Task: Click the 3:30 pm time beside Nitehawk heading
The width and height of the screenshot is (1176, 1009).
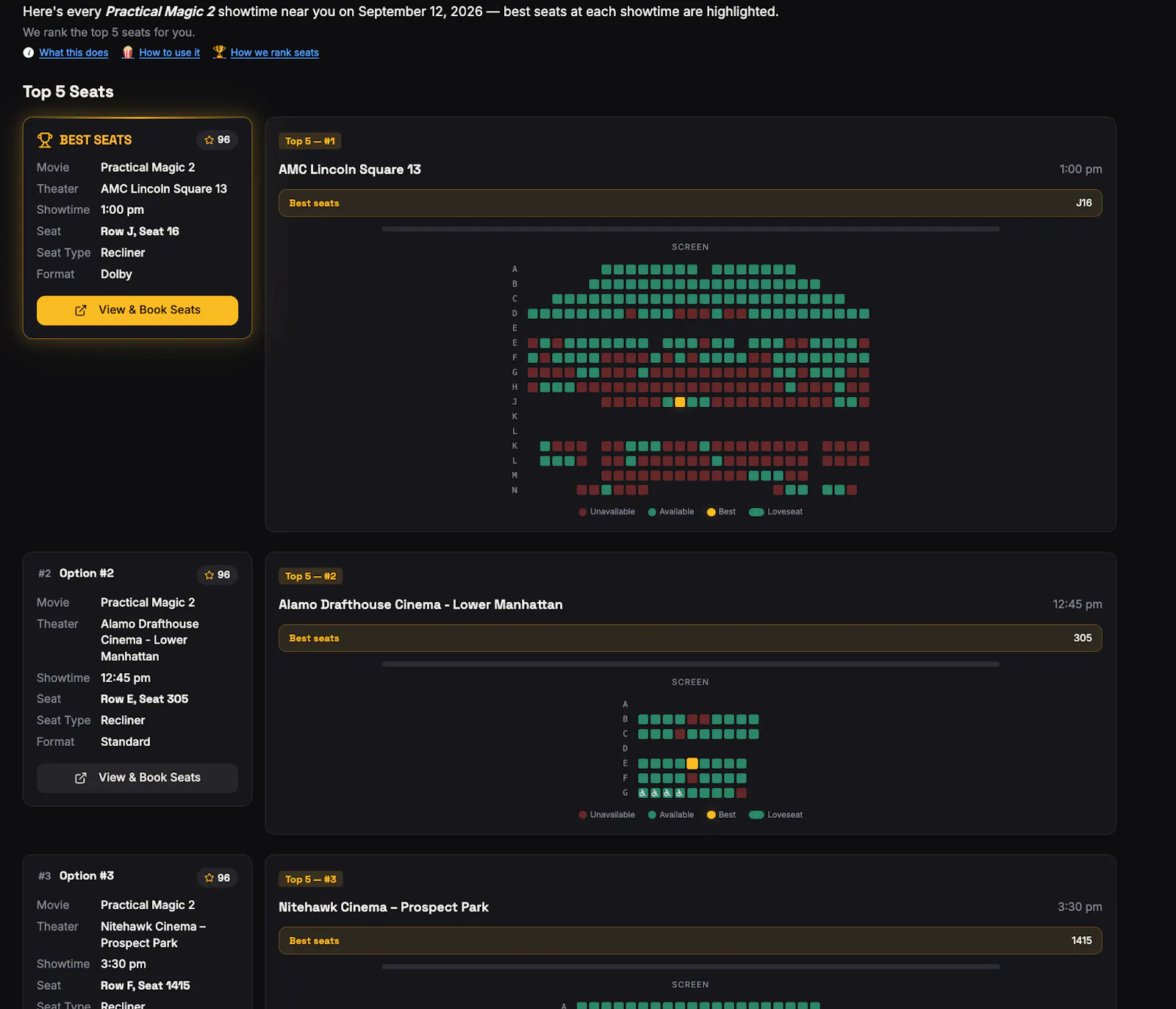Action: click(x=1080, y=907)
